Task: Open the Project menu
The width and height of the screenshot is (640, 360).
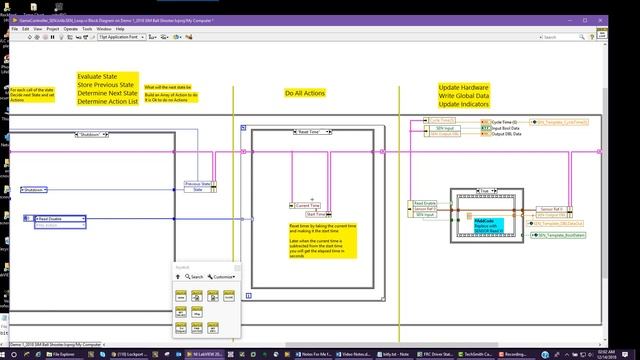Action: 53,29
